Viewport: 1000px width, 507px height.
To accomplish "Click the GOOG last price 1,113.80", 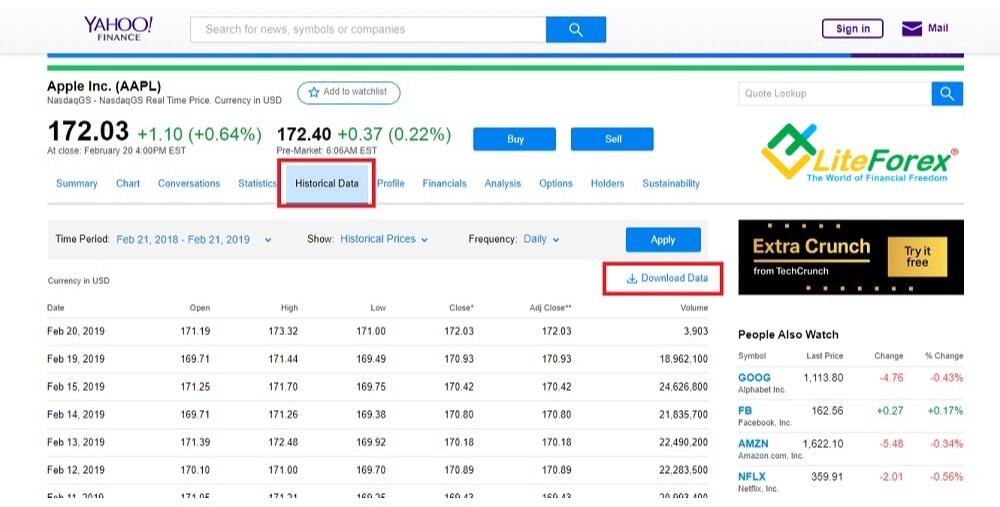I will tap(823, 378).
